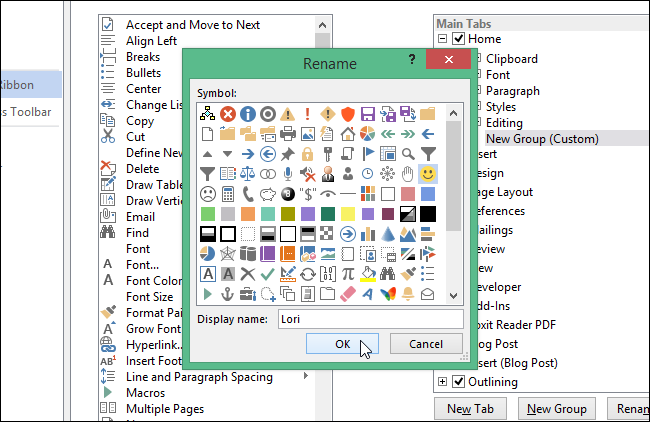Pick the binoculars symbol in Rename dialog
Viewport: 650px width, 422px height.
[x=388, y=274]
